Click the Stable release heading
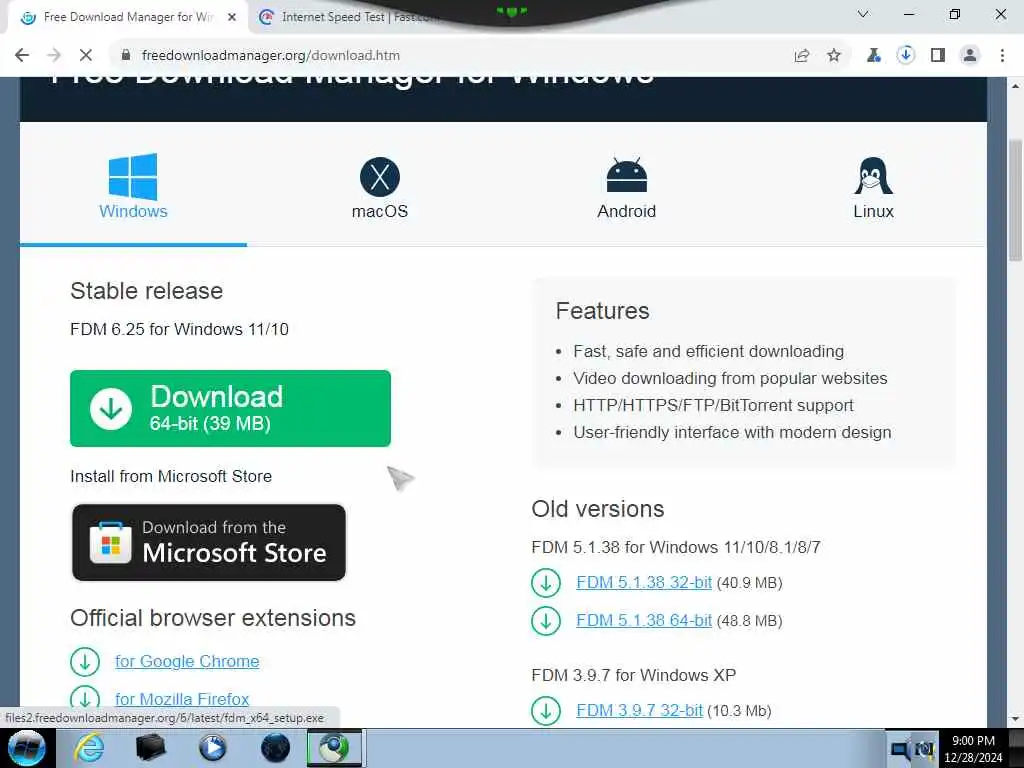The height and width of the screenshot is (768, 1024). [146, 291]
